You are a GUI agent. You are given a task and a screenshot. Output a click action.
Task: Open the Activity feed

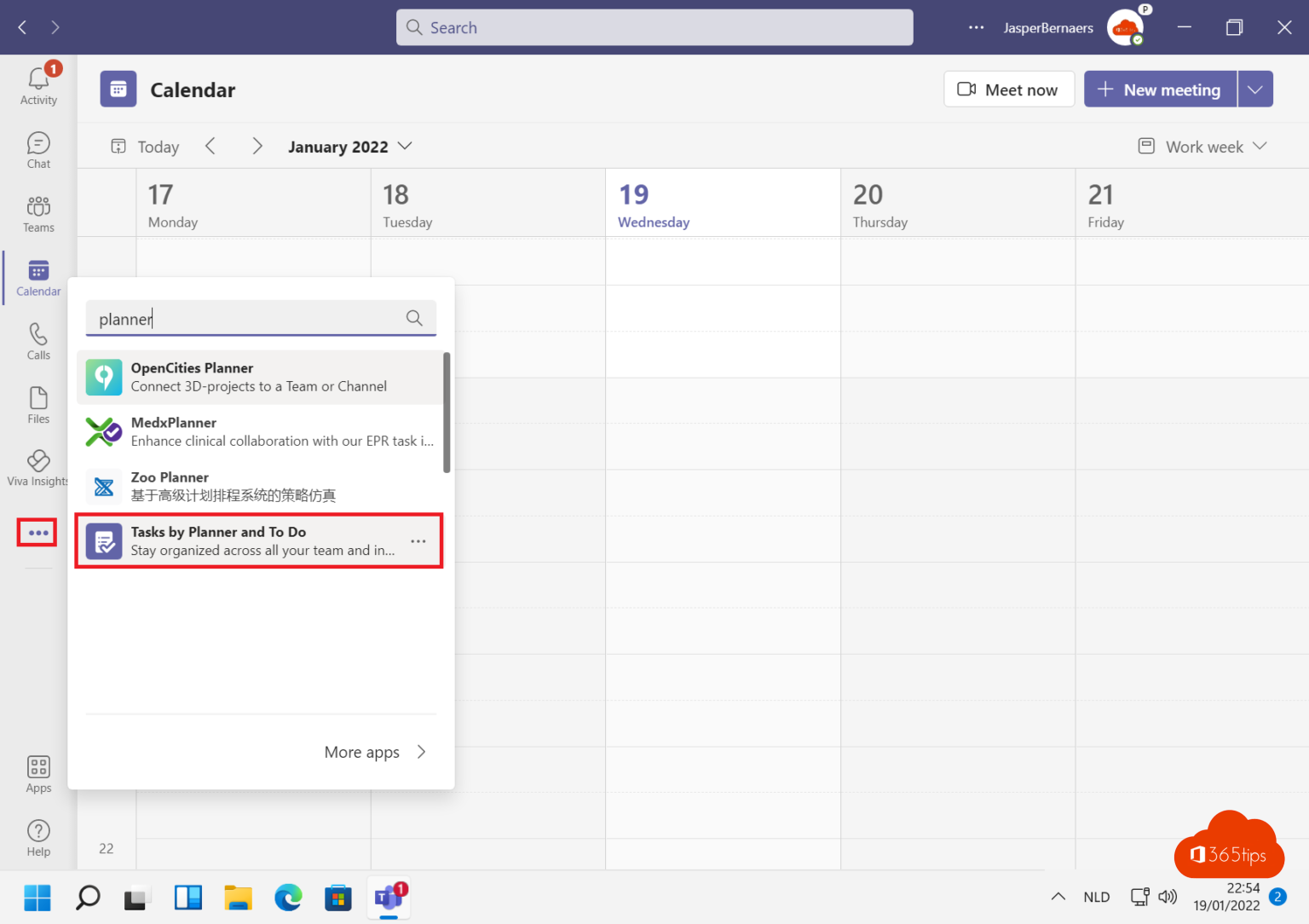click(38, 83)
